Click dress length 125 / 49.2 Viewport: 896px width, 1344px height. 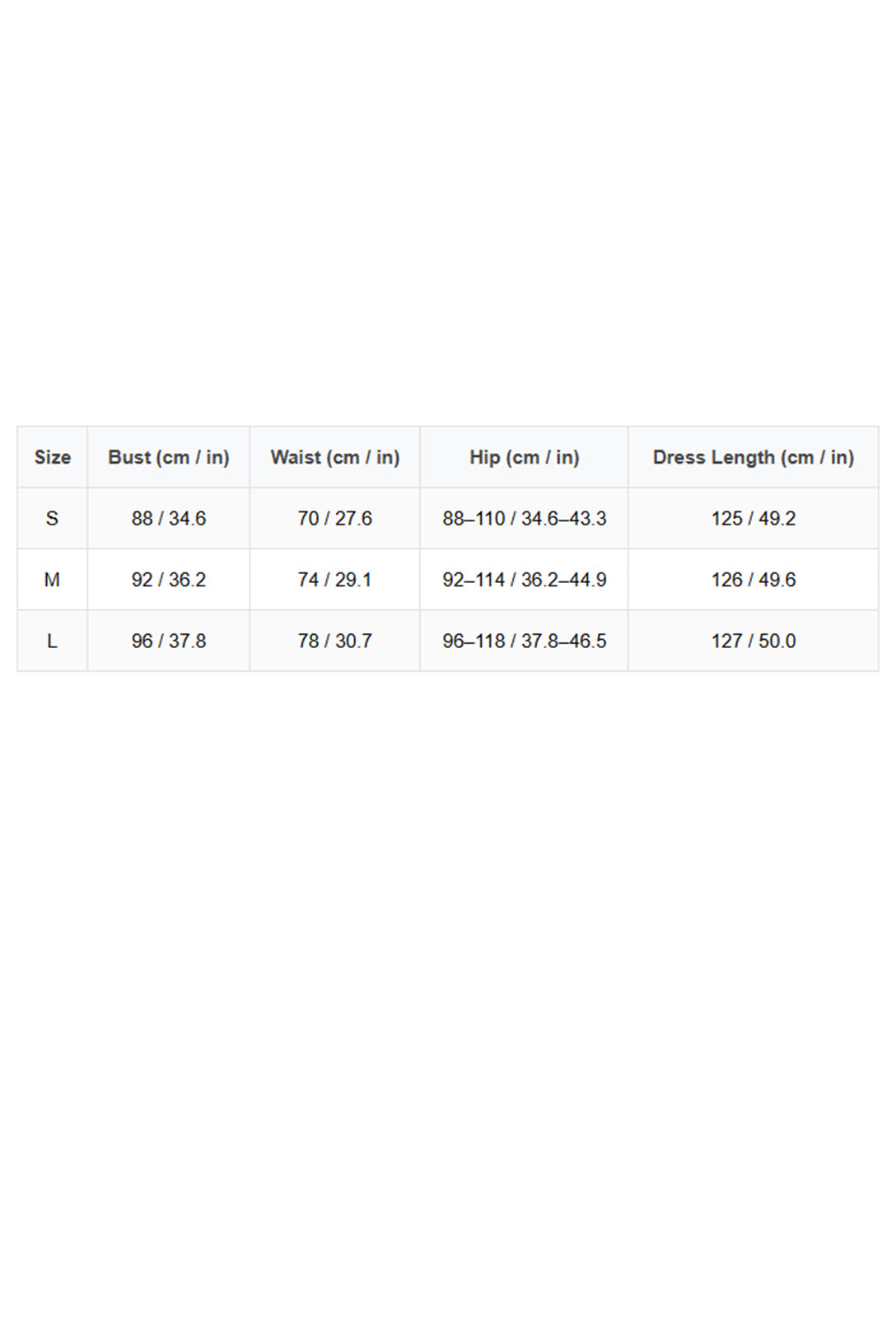coord(754,518)
